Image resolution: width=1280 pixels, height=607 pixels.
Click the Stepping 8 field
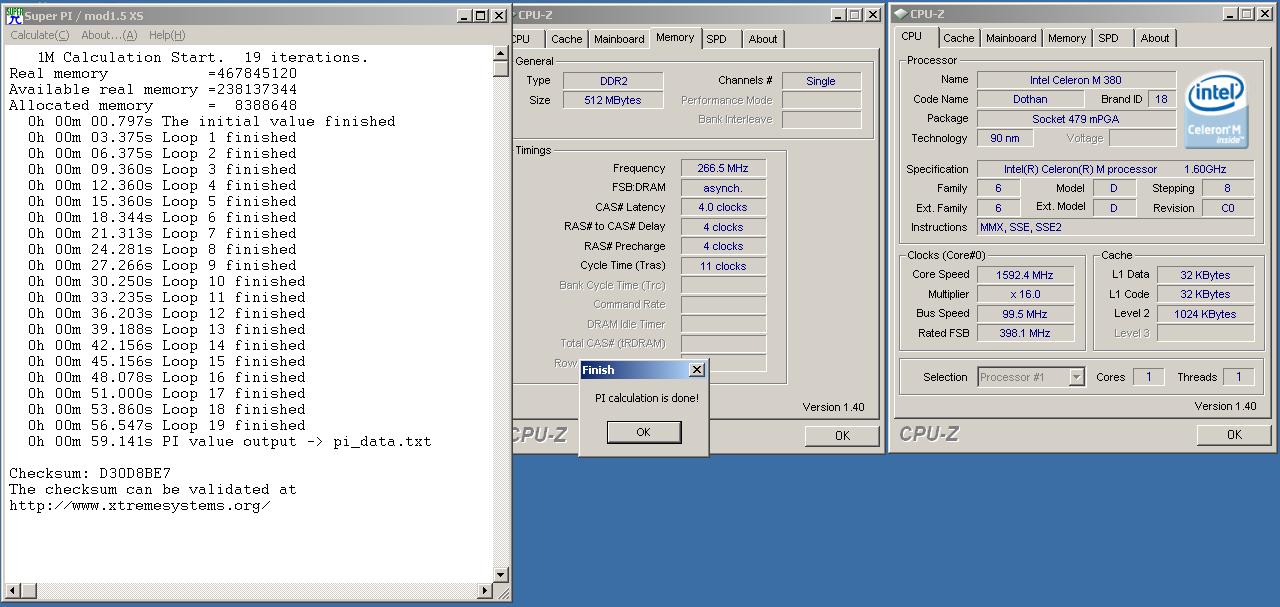[x=1228, y=188]
